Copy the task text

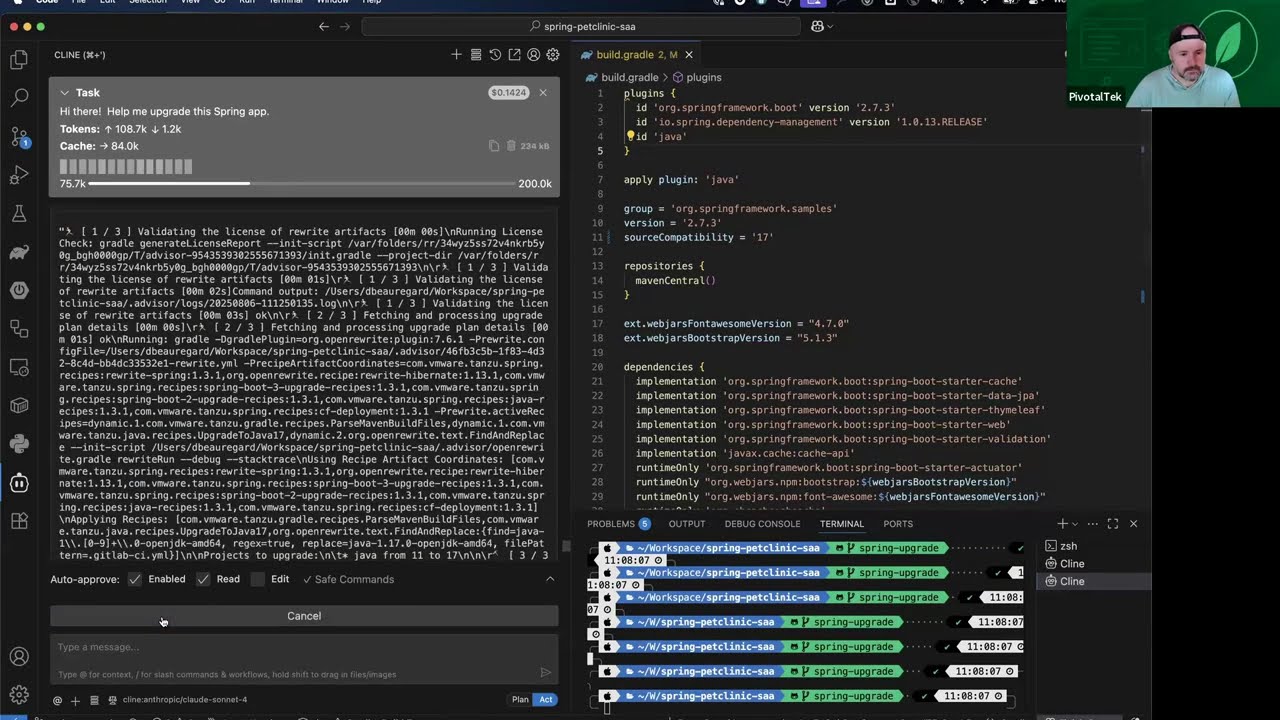click(494, 146)
